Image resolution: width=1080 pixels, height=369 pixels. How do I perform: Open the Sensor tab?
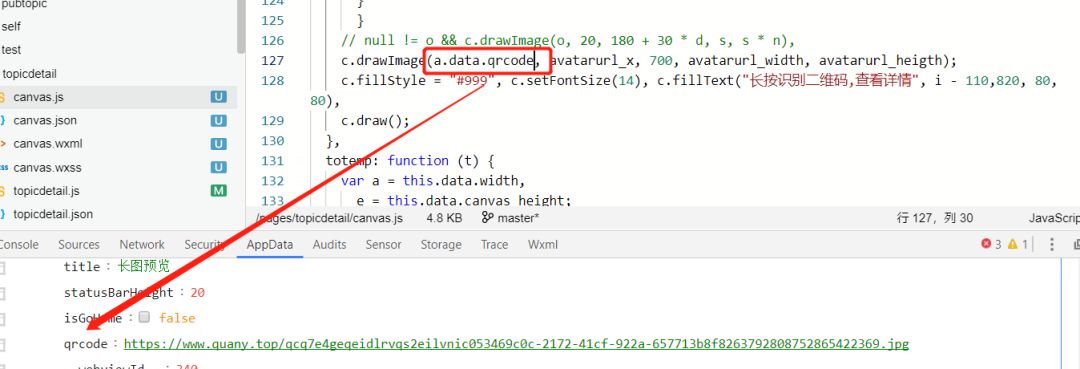384,244
